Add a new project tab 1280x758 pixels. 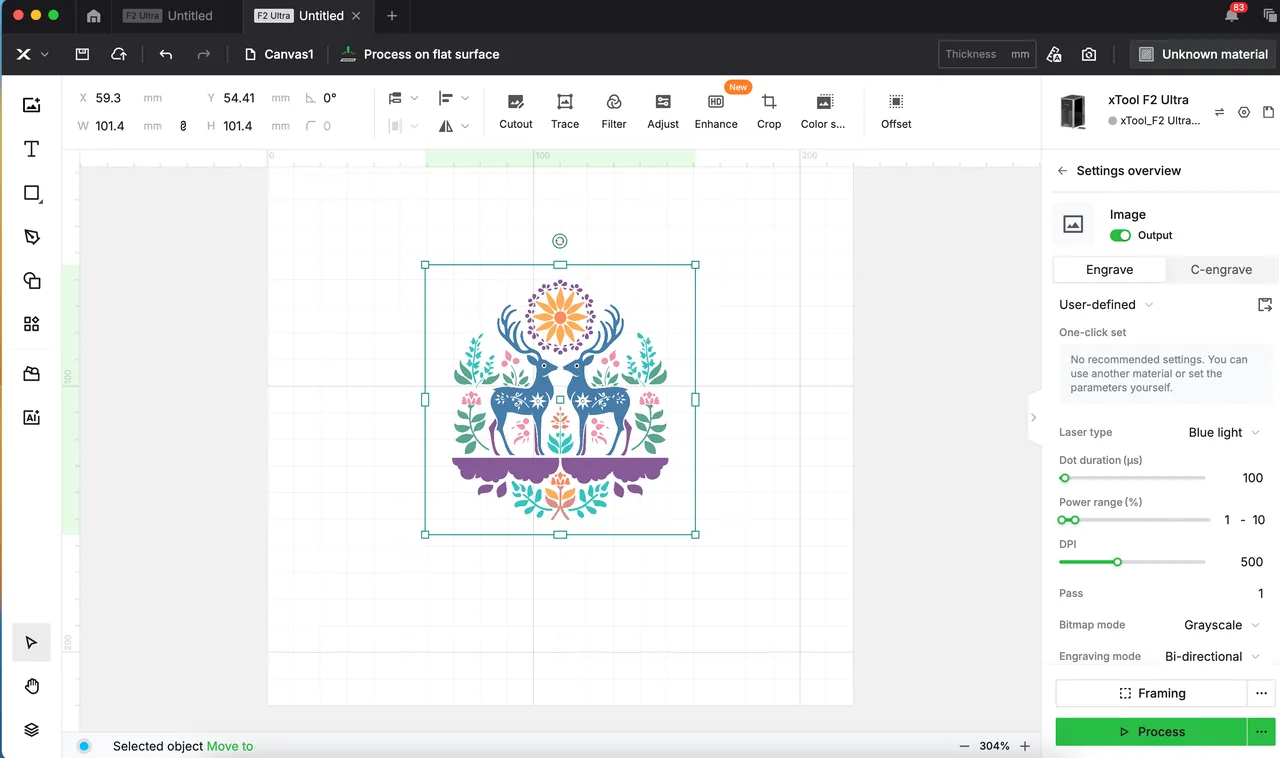[x=392, y=16]
